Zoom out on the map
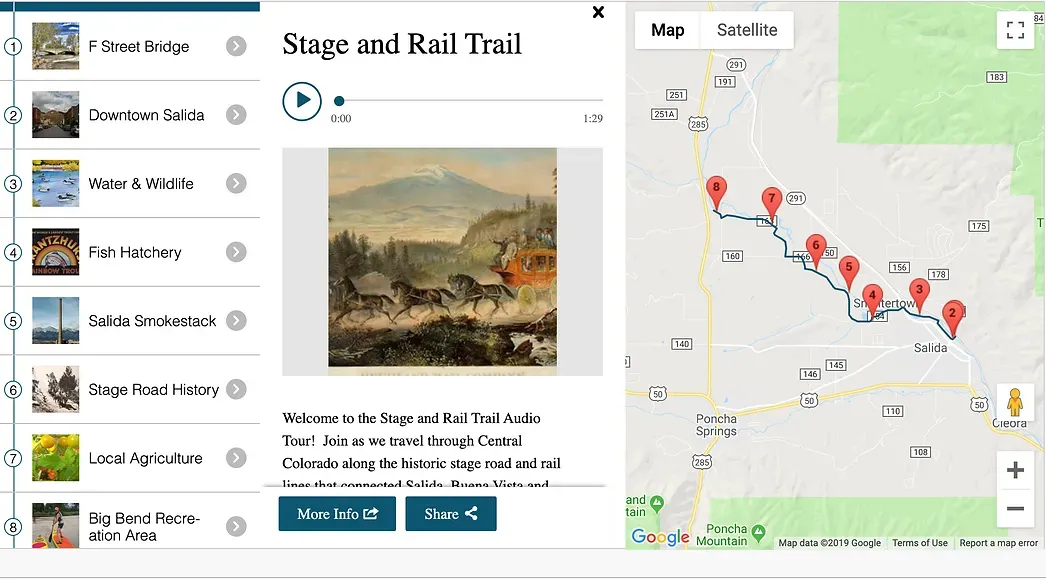This screenshot has width=1046, height=580. coord(1015,508)
